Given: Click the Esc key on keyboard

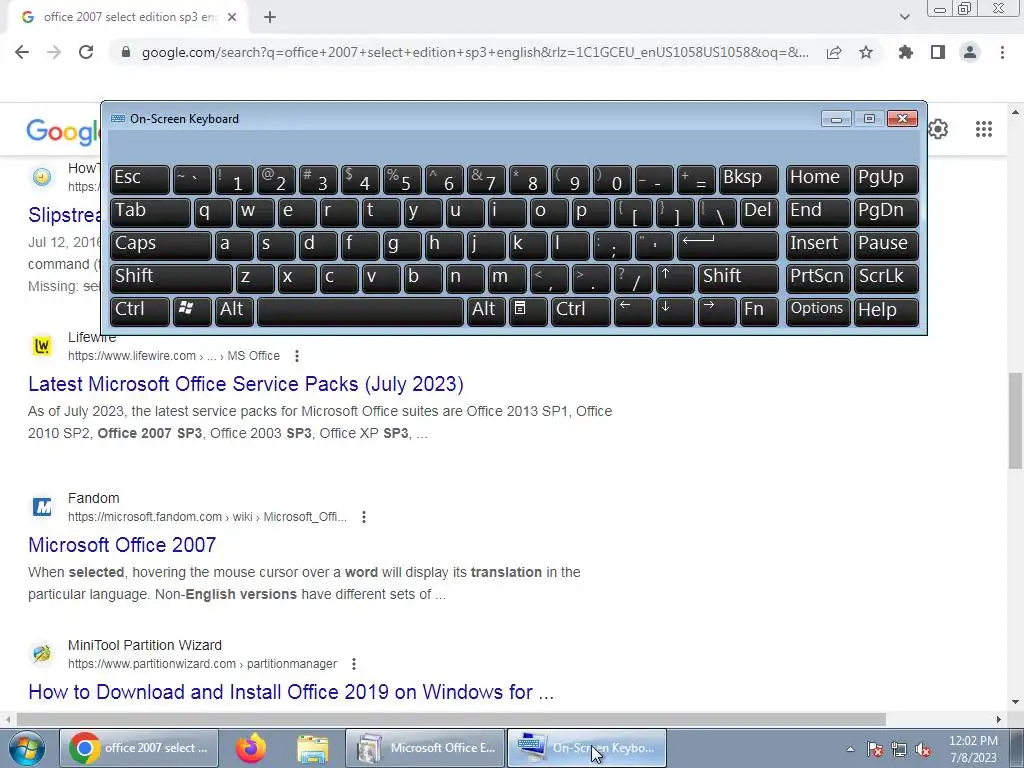Looking at the screenshot, I should tap(140, 180).
